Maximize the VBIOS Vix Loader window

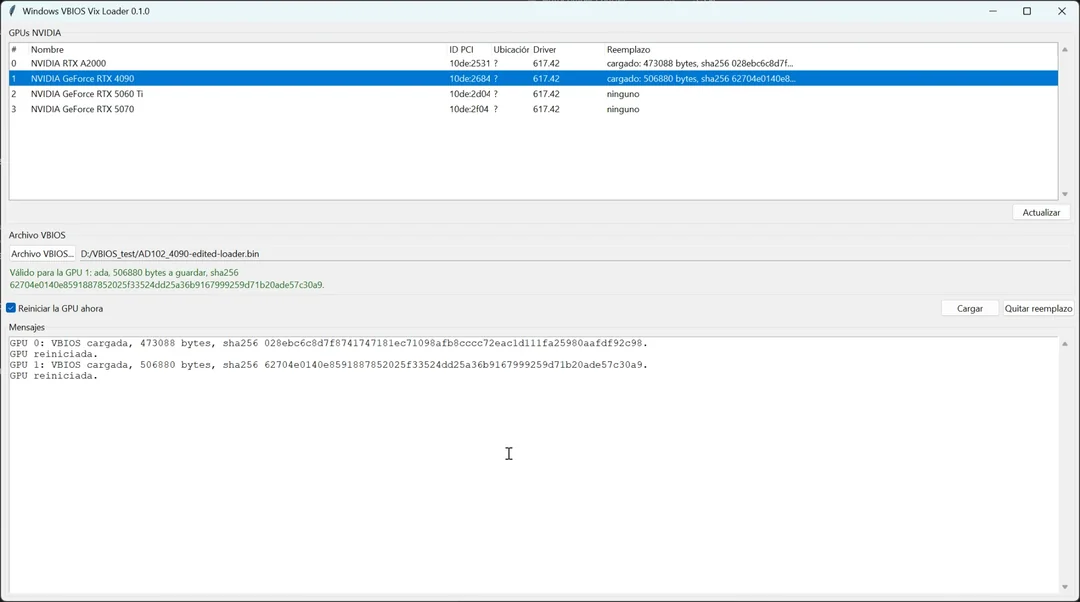coord(1027,11)
